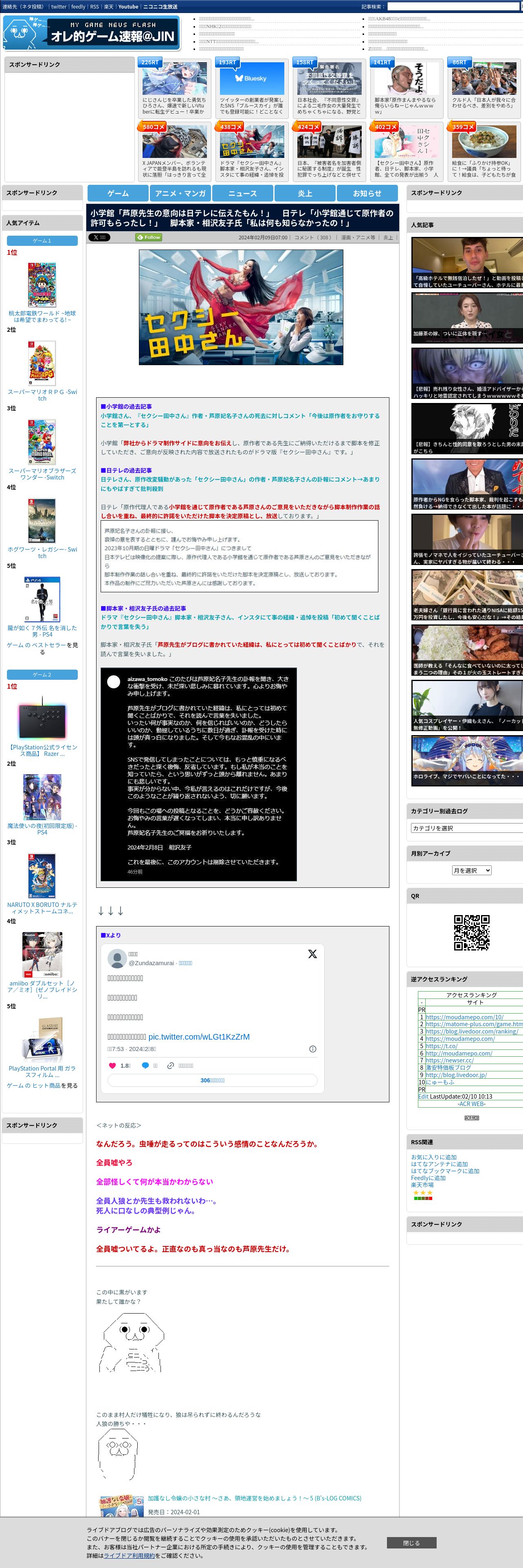Viewport: 523px width, 1568px height.
Task: Click the X logo in embedded tweet
Action: click(x=312, y=954)
